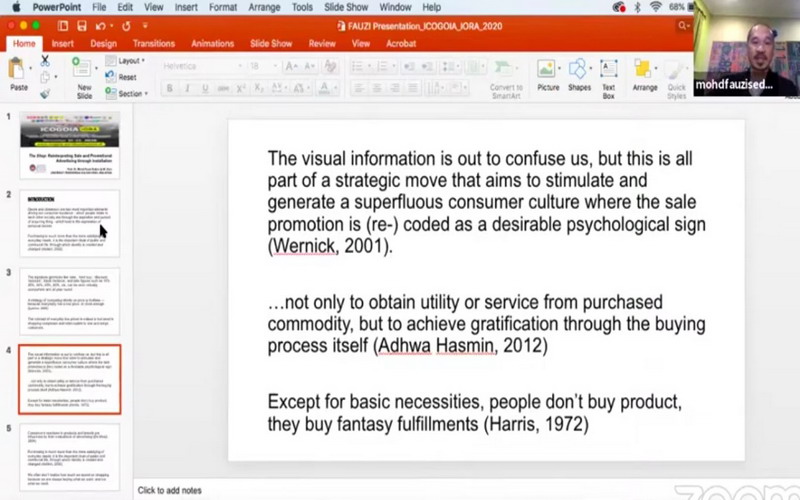Image resolution: width=800 pixels, height=500 pixels.
Task: Expand the Layout dropdown
Action: point(128,61)
